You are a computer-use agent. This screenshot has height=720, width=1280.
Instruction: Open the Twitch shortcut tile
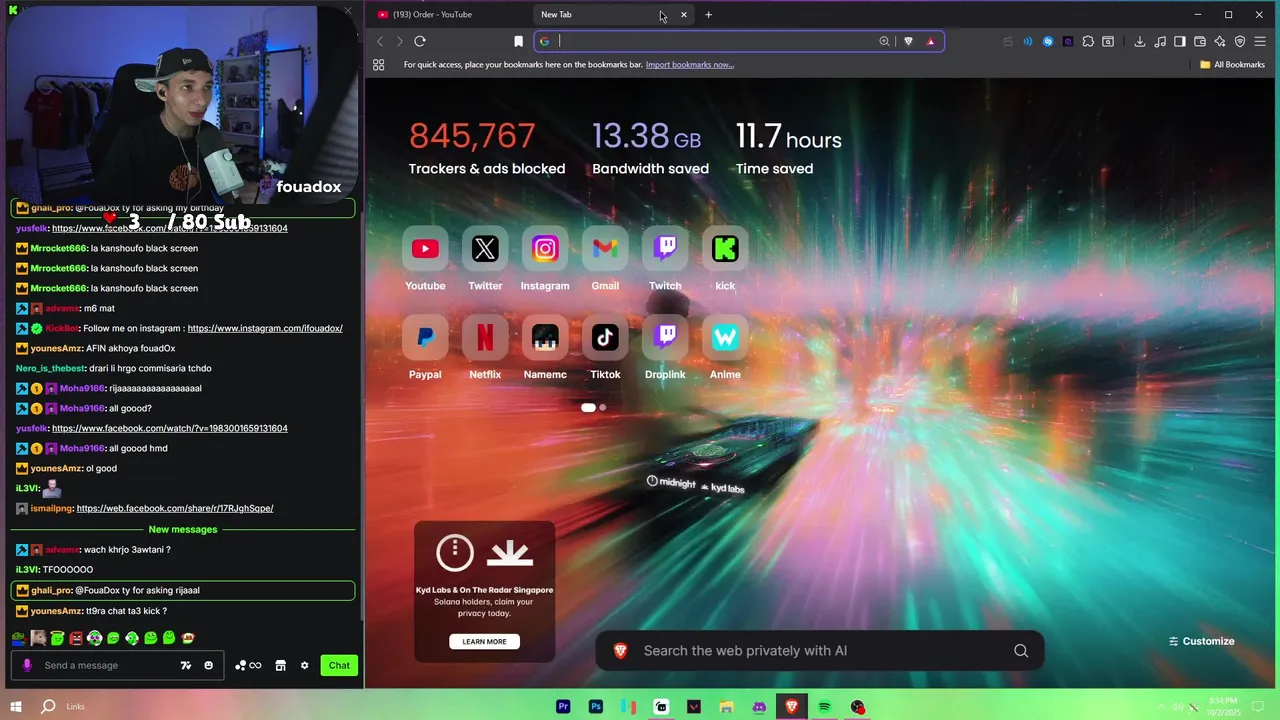665,258
